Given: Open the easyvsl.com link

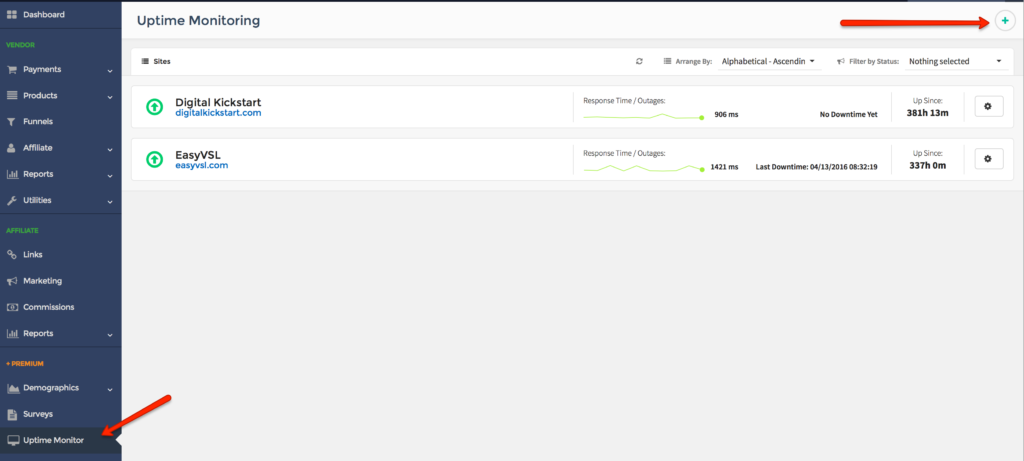Looking at the screenshot, I should [201, 165].
